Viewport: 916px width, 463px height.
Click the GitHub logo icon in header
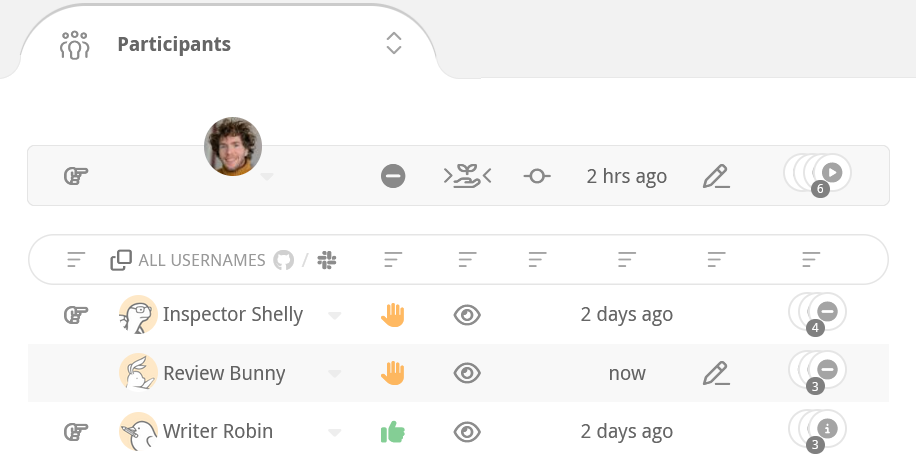[x=284, y=260]
